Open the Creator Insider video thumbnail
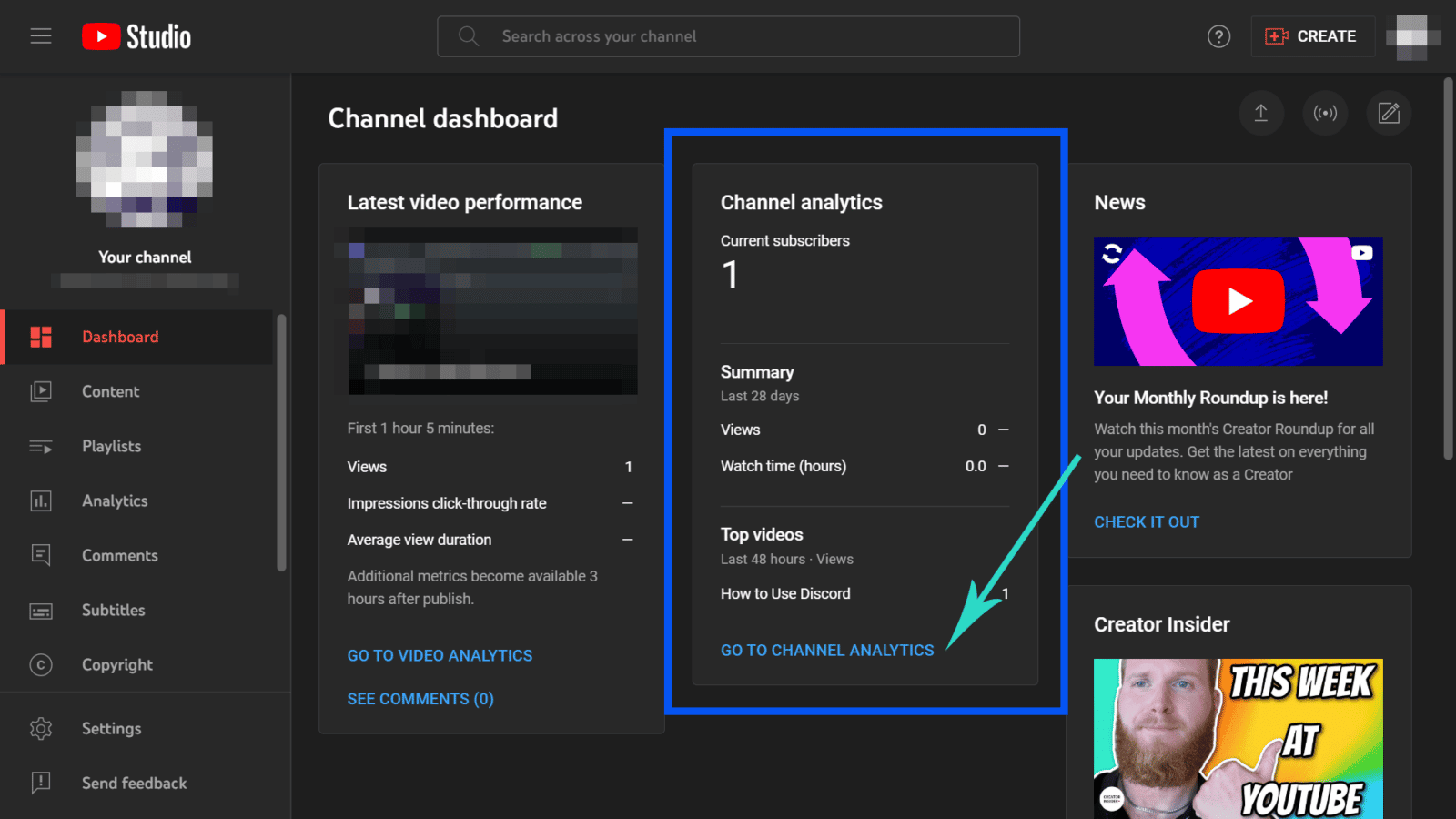The image size is (1456, 819). 1239,739
